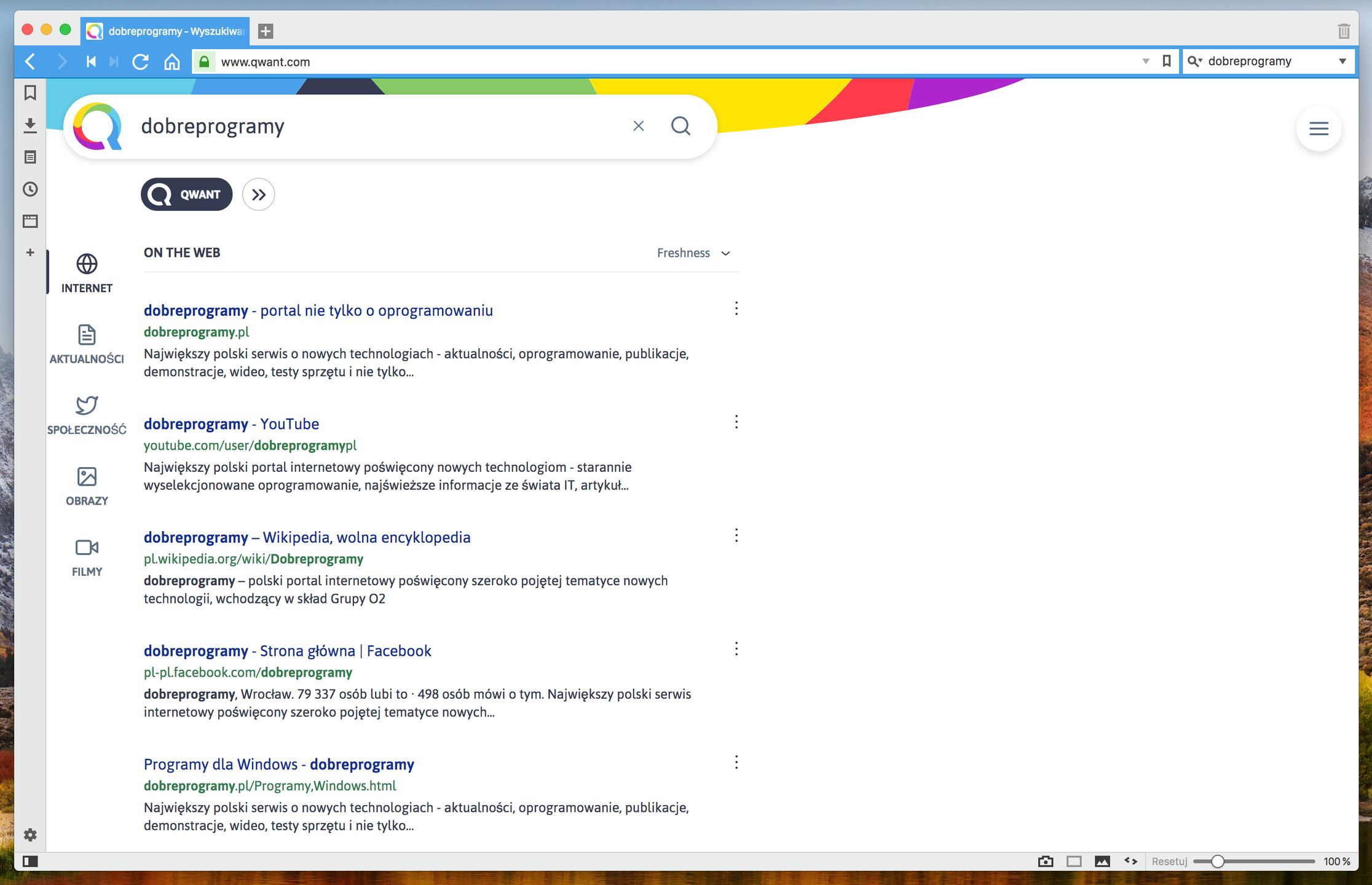Open the Bookmarks panel icon in sidebar
1372x885 pixels.
coord(30,93)
